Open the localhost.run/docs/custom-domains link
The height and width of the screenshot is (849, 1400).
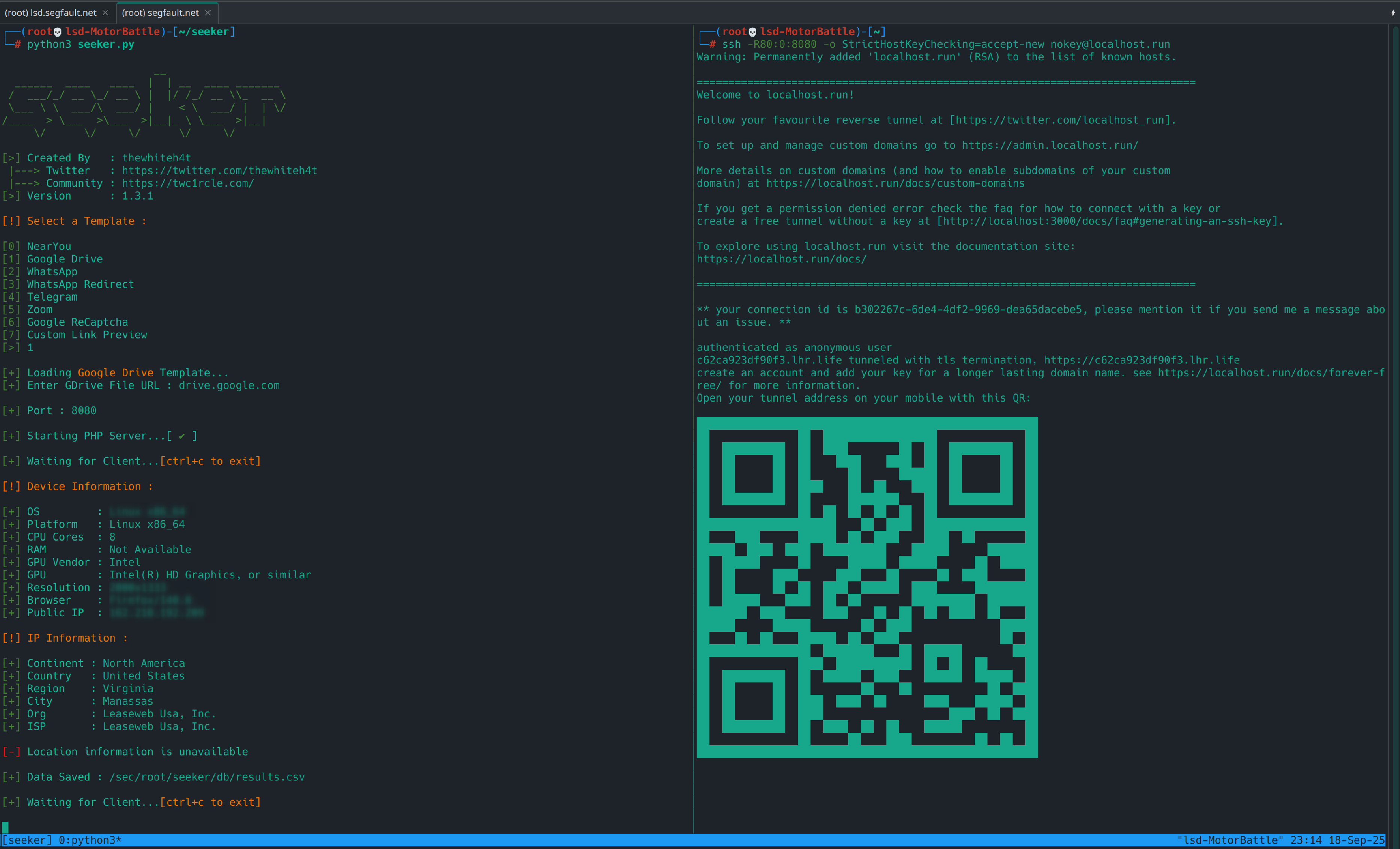pos(895,183)
